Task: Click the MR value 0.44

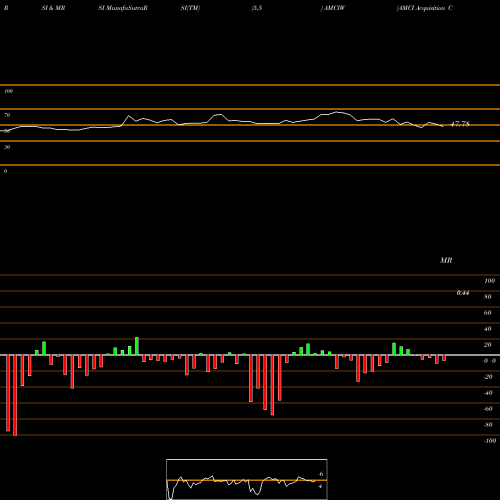Action: (x=463, y=293)
